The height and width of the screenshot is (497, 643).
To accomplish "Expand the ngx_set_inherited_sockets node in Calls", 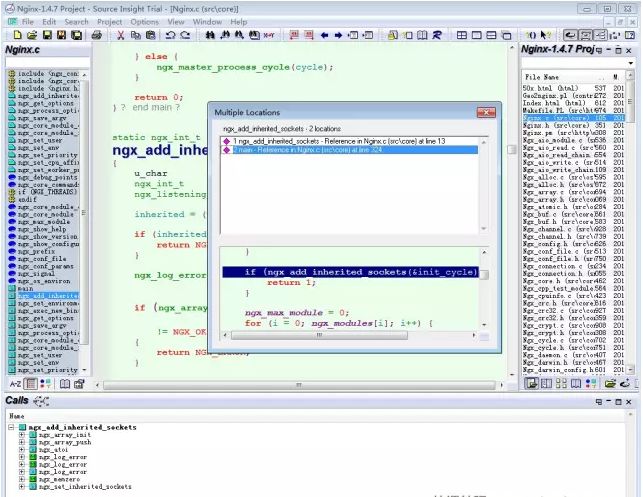I will tap(22, 486).
